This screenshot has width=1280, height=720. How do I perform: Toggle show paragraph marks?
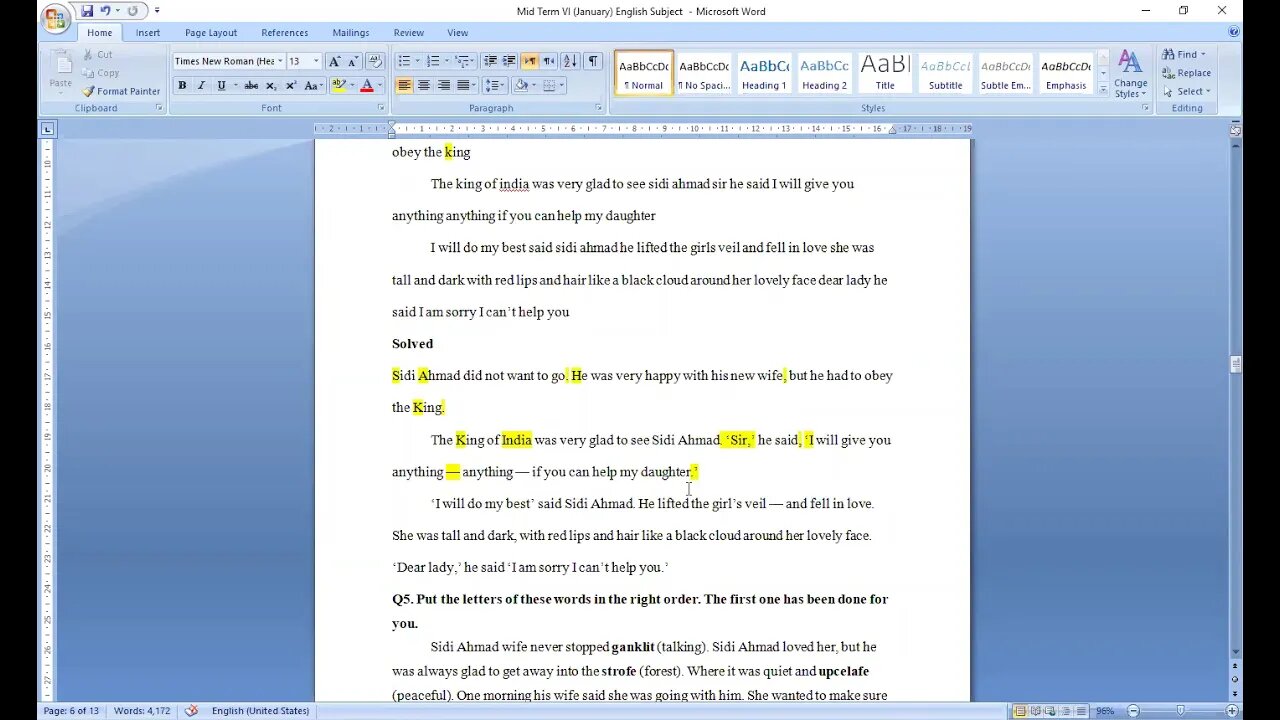(x=593, y=61)
